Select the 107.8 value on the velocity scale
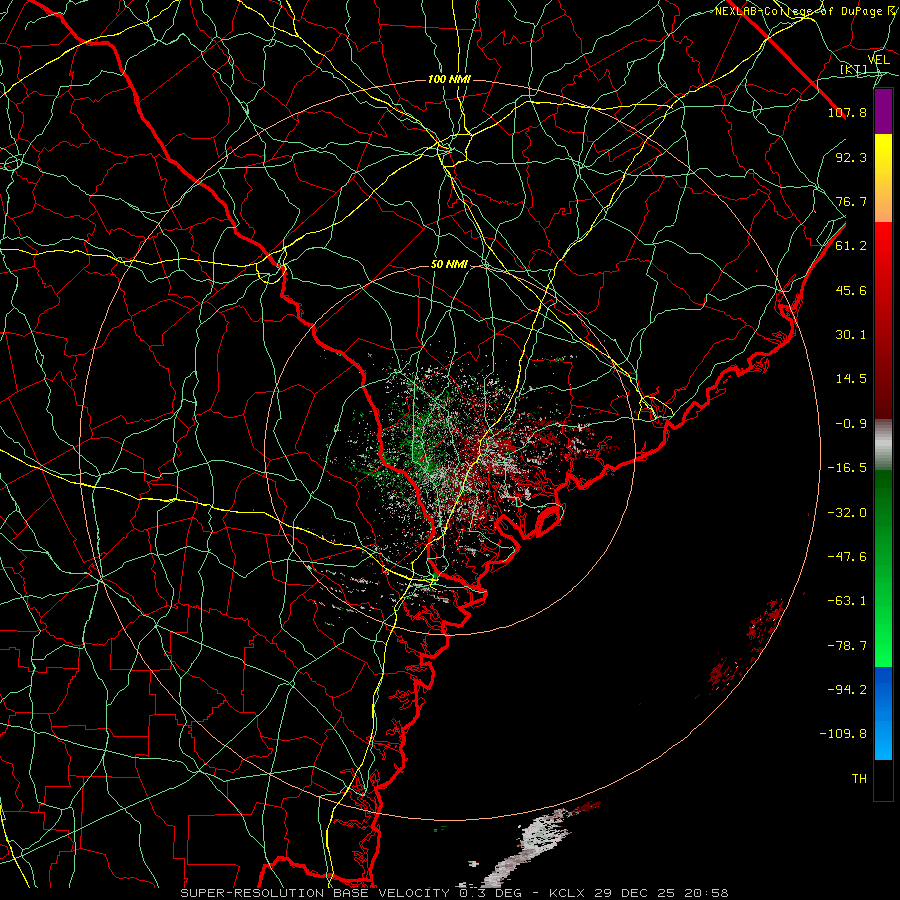The height and width of the screenshot is (900, 900). click(x=847, y=112)
